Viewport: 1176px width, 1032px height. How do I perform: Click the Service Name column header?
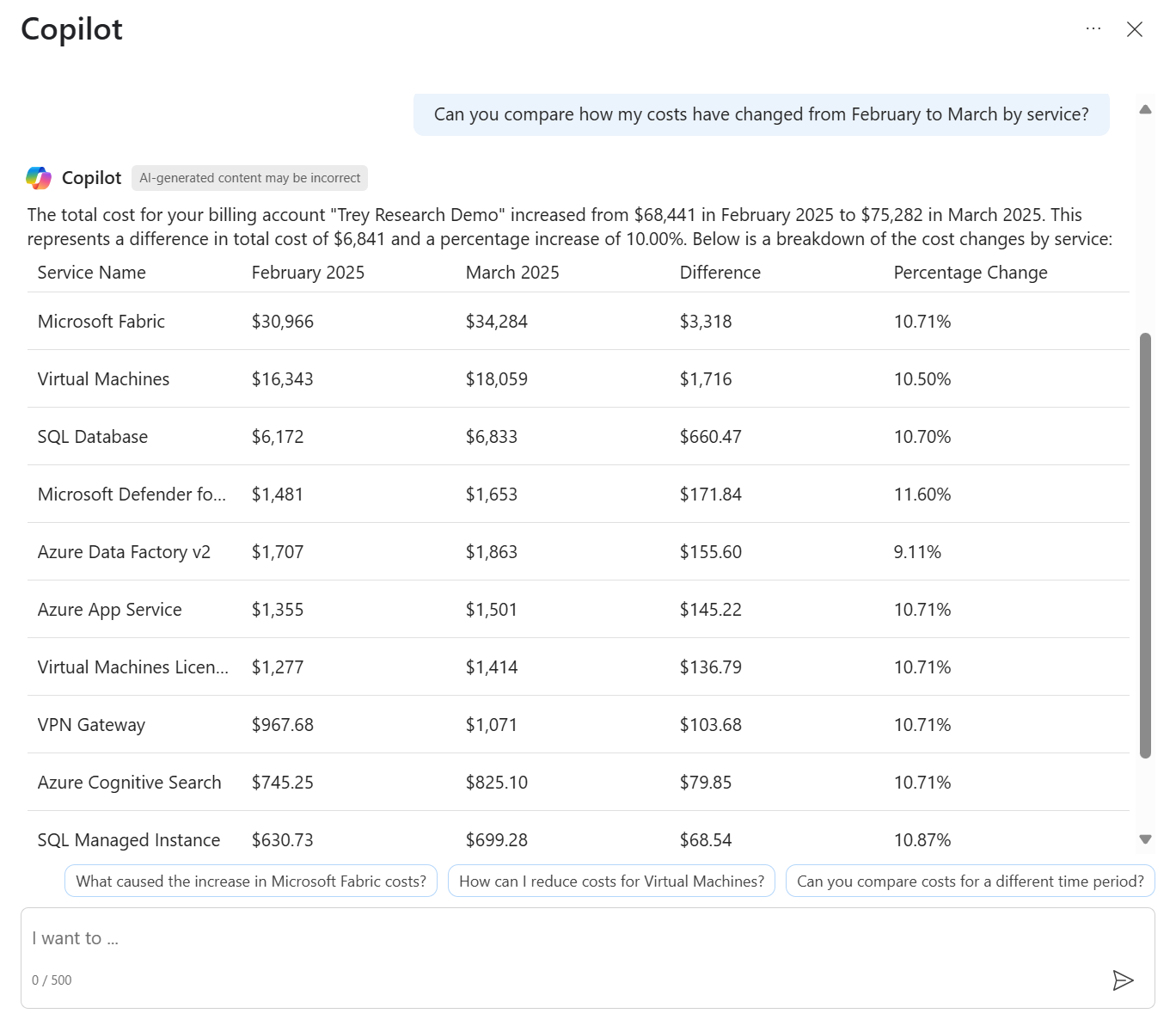point(92,273)
